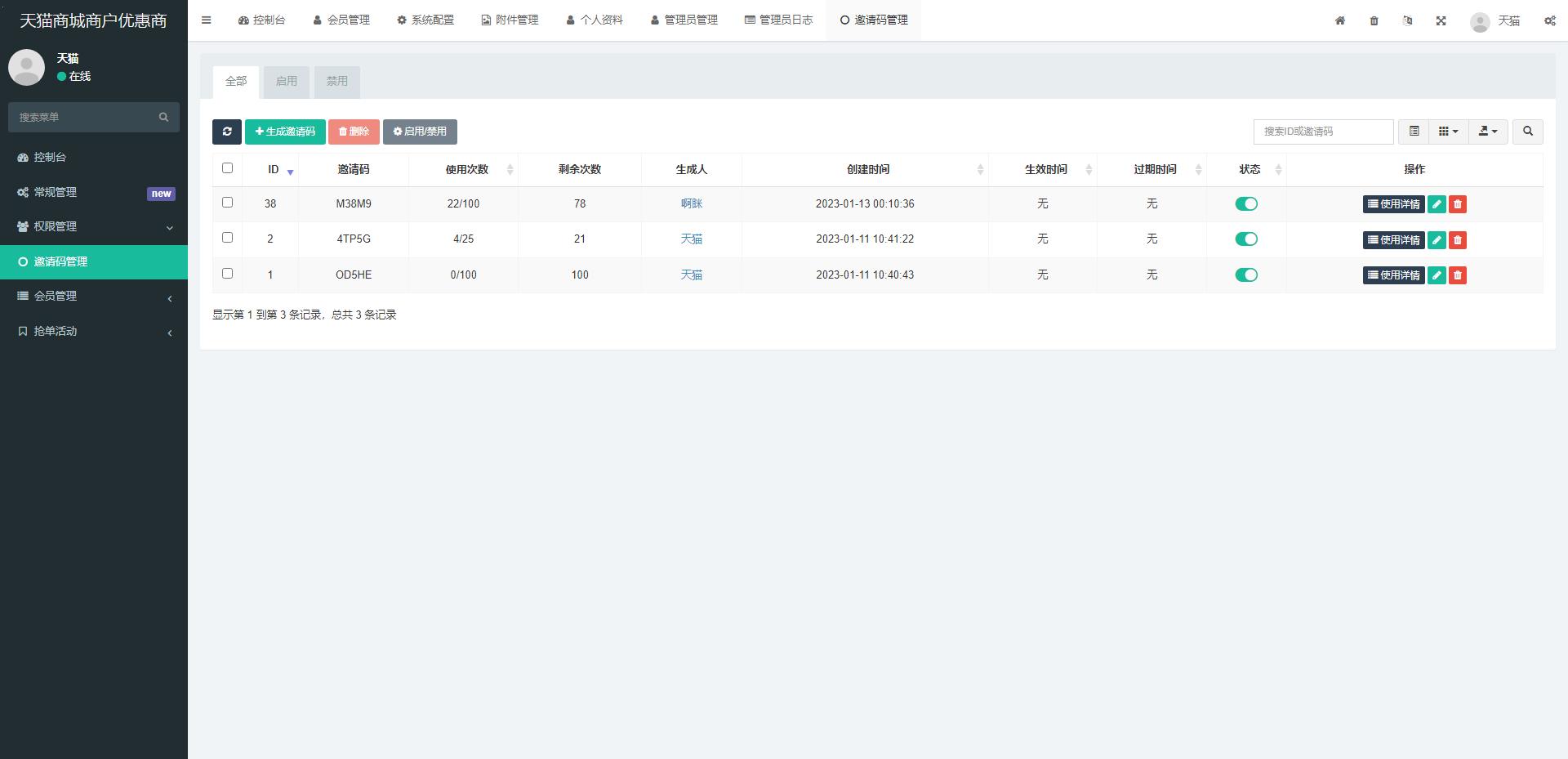Expand the 权限管理 sidebar menu
This screenshot has width=1568, height=759.
click(94, 227)
